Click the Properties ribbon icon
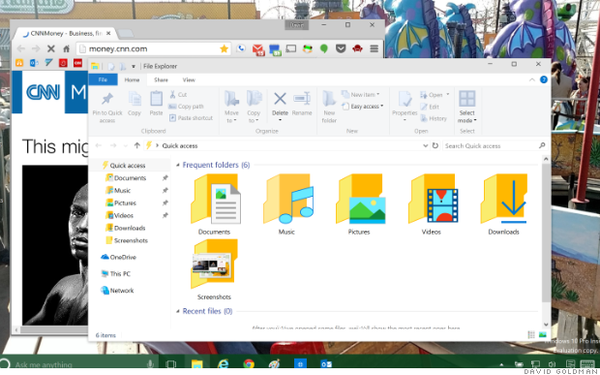 pos(404,99)
